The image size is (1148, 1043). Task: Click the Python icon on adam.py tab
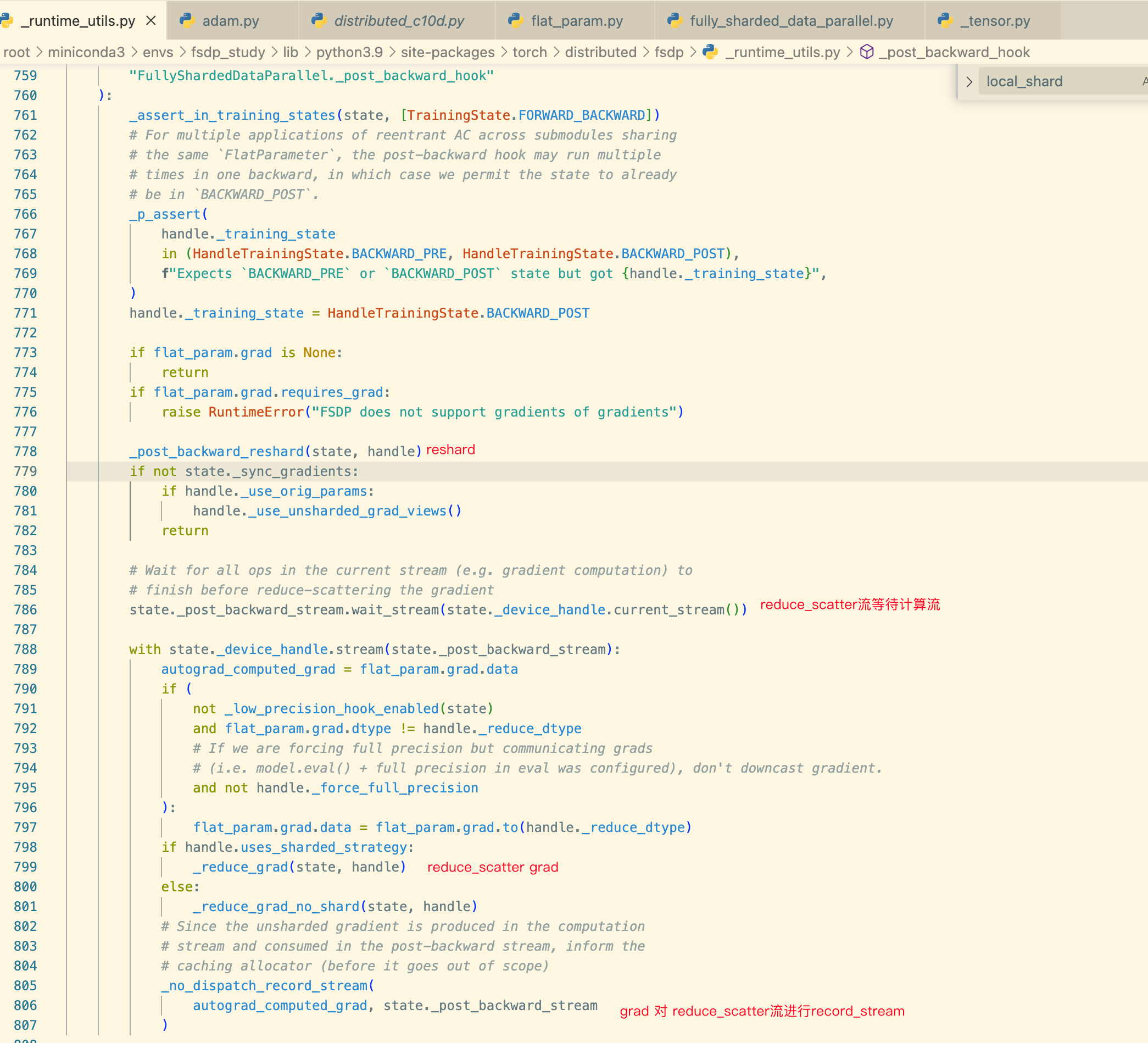[x=186, y=20]
